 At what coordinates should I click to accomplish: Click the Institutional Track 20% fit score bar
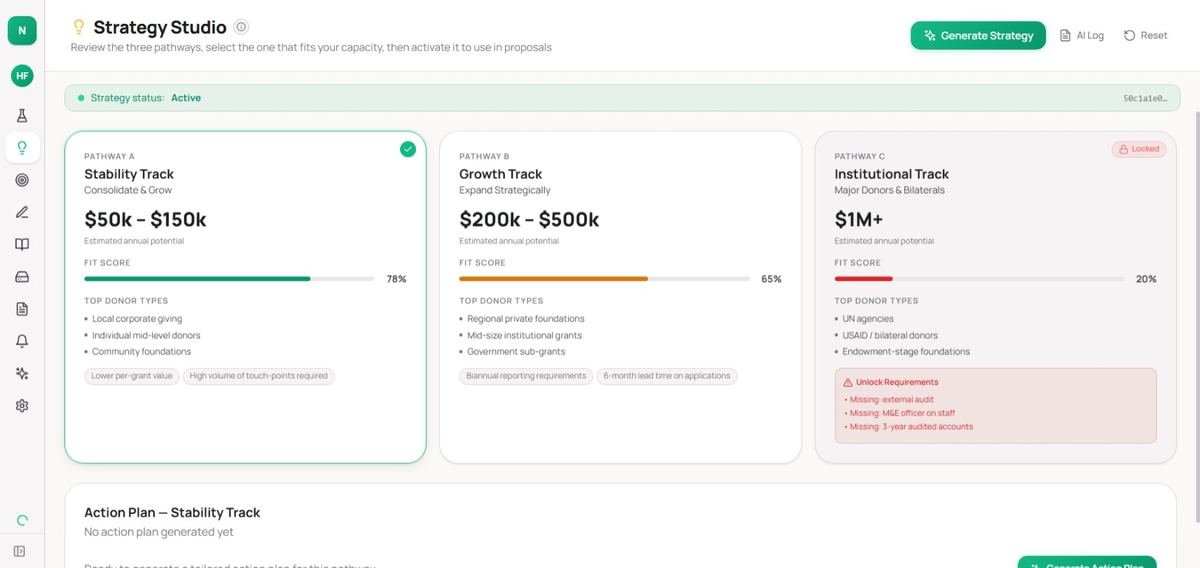click(980, 279)
